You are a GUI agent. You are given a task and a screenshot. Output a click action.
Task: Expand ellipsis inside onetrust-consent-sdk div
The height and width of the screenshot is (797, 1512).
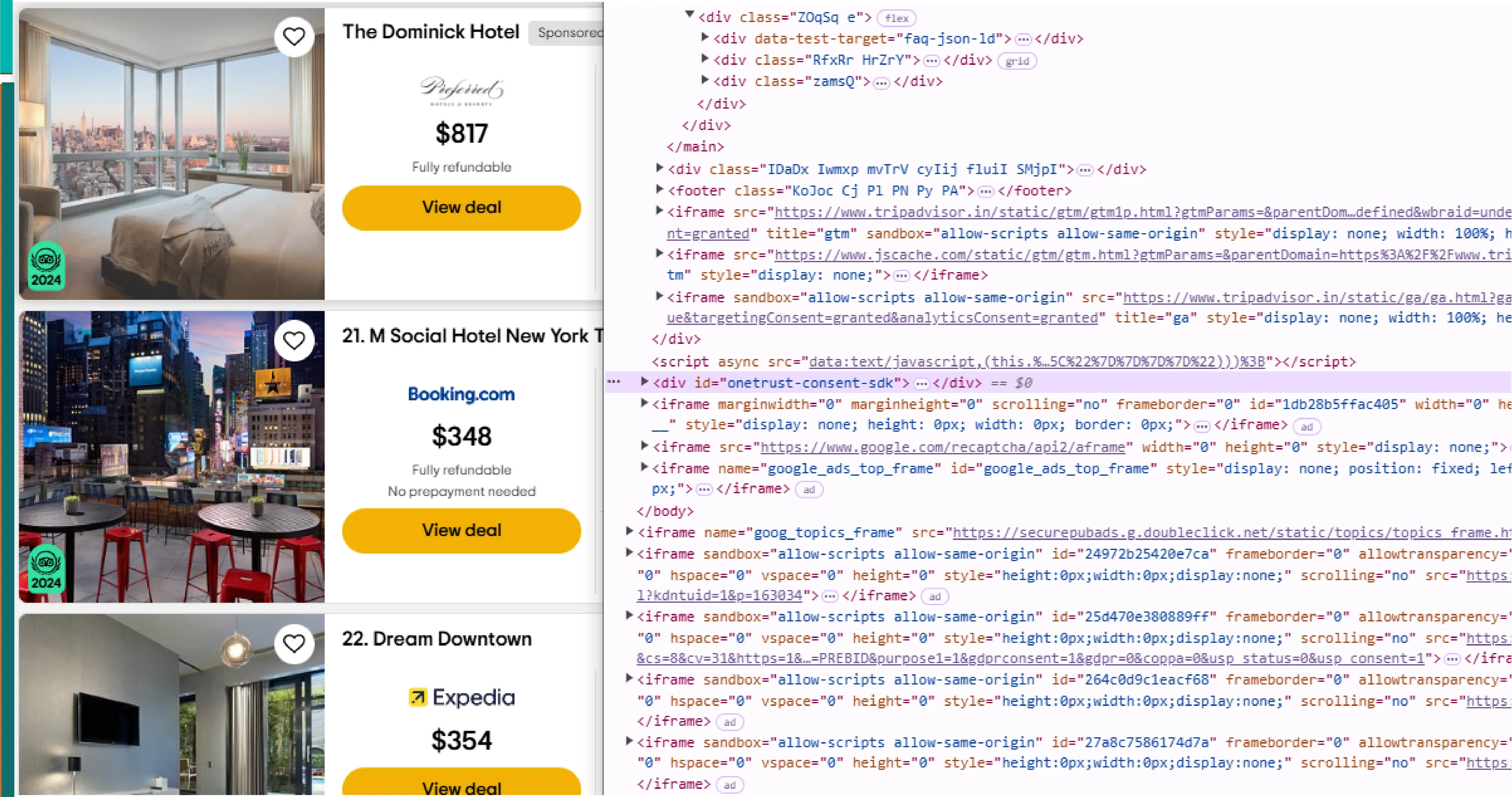(x=922, y=384)
